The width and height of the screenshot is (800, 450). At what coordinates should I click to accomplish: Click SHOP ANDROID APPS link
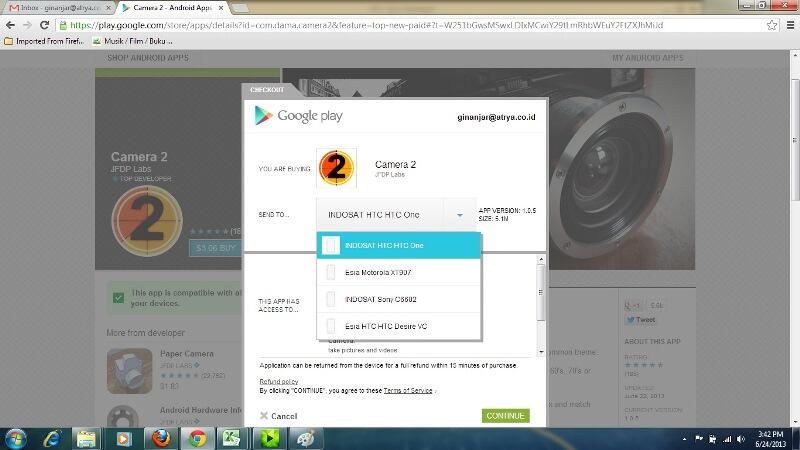(148, 58)
